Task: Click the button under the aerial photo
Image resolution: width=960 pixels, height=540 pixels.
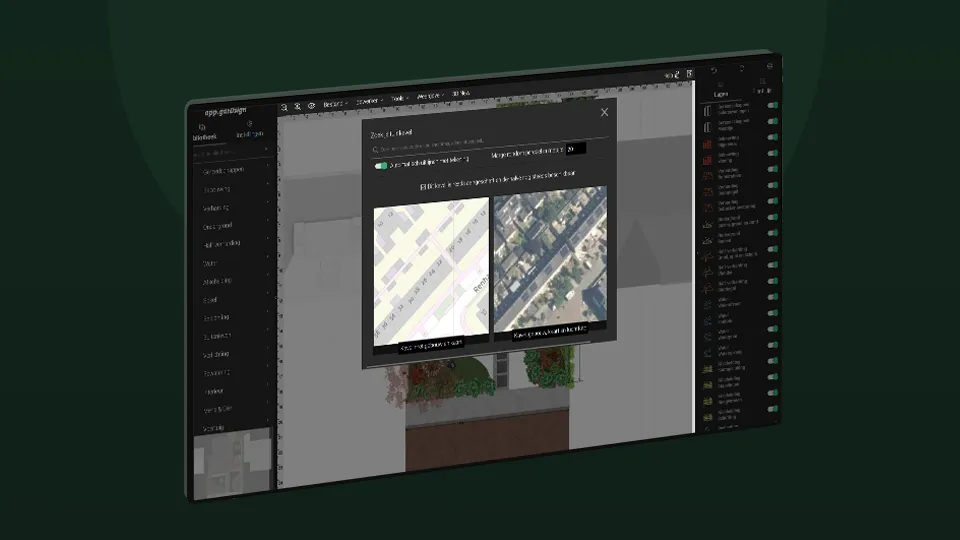Action: [550, 332]
